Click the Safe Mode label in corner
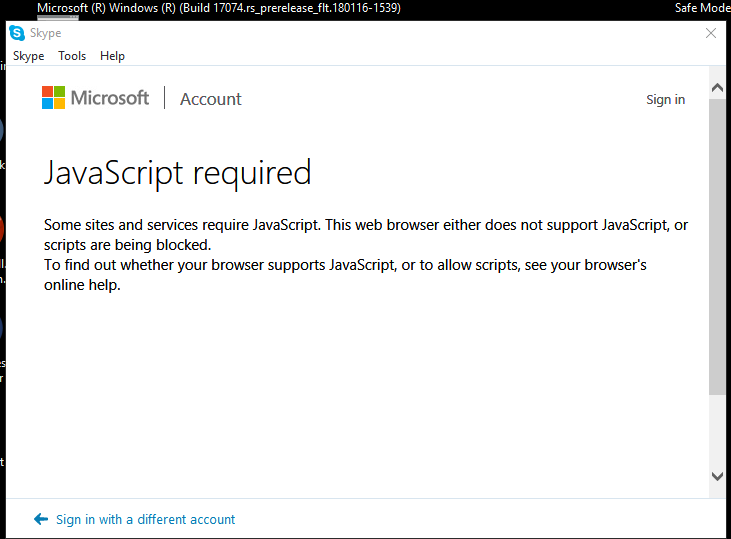This screenshot has width=731, height=539. pos(703,8)
